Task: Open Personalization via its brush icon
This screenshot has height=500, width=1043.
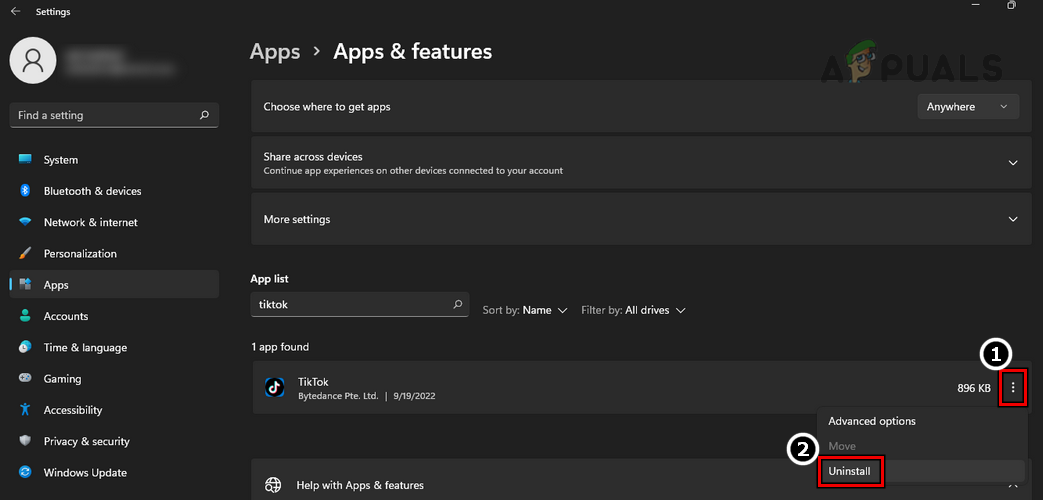Action: (25, 254)
